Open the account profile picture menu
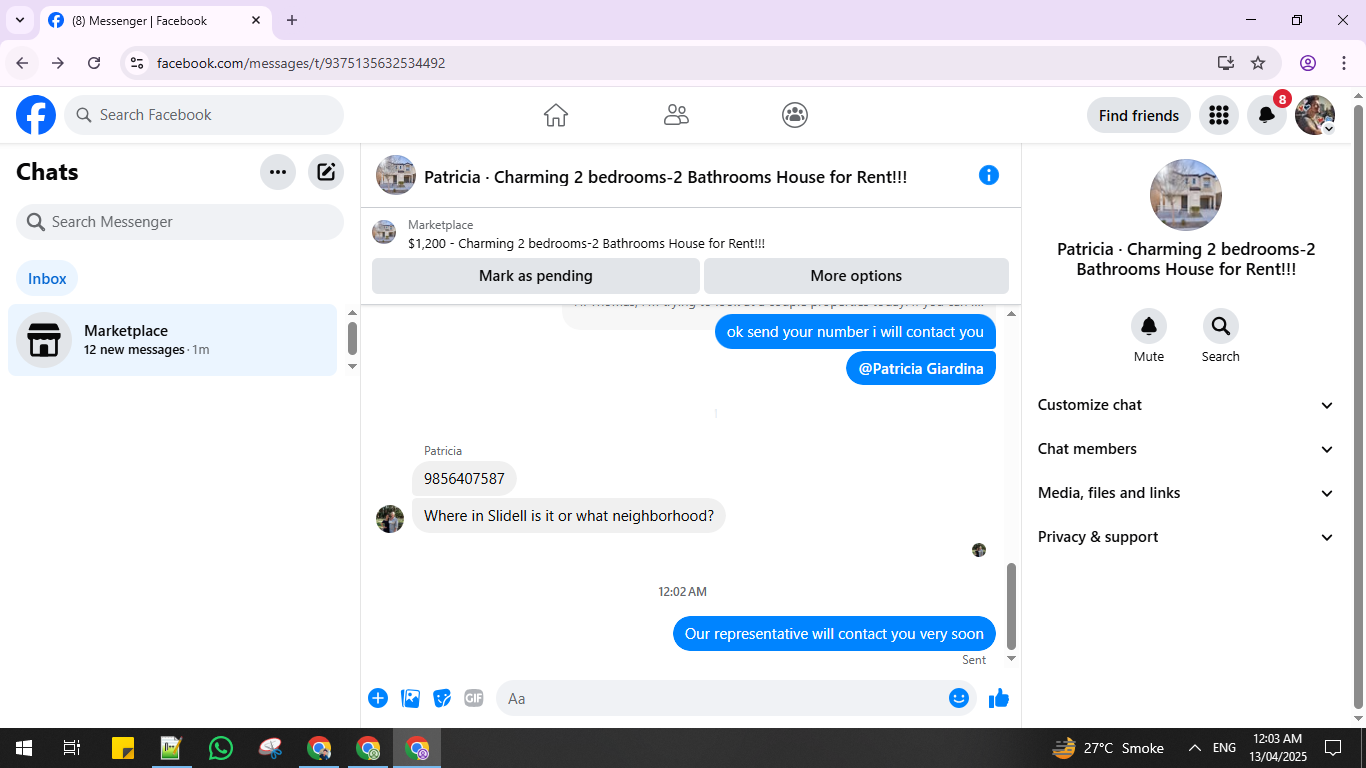1366x768 pixels. coord(1315,115)
